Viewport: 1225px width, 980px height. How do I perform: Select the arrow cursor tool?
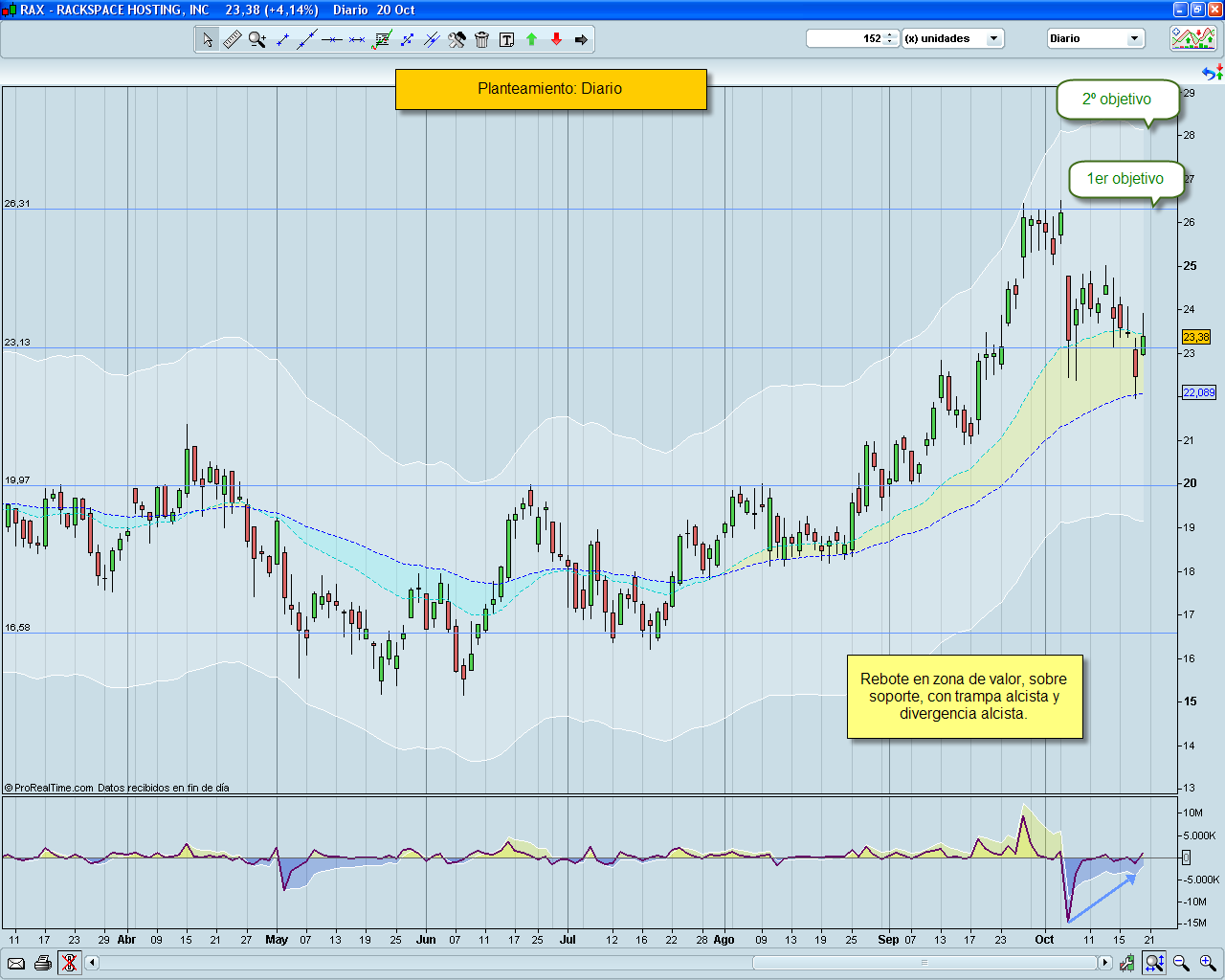point(208,39)
